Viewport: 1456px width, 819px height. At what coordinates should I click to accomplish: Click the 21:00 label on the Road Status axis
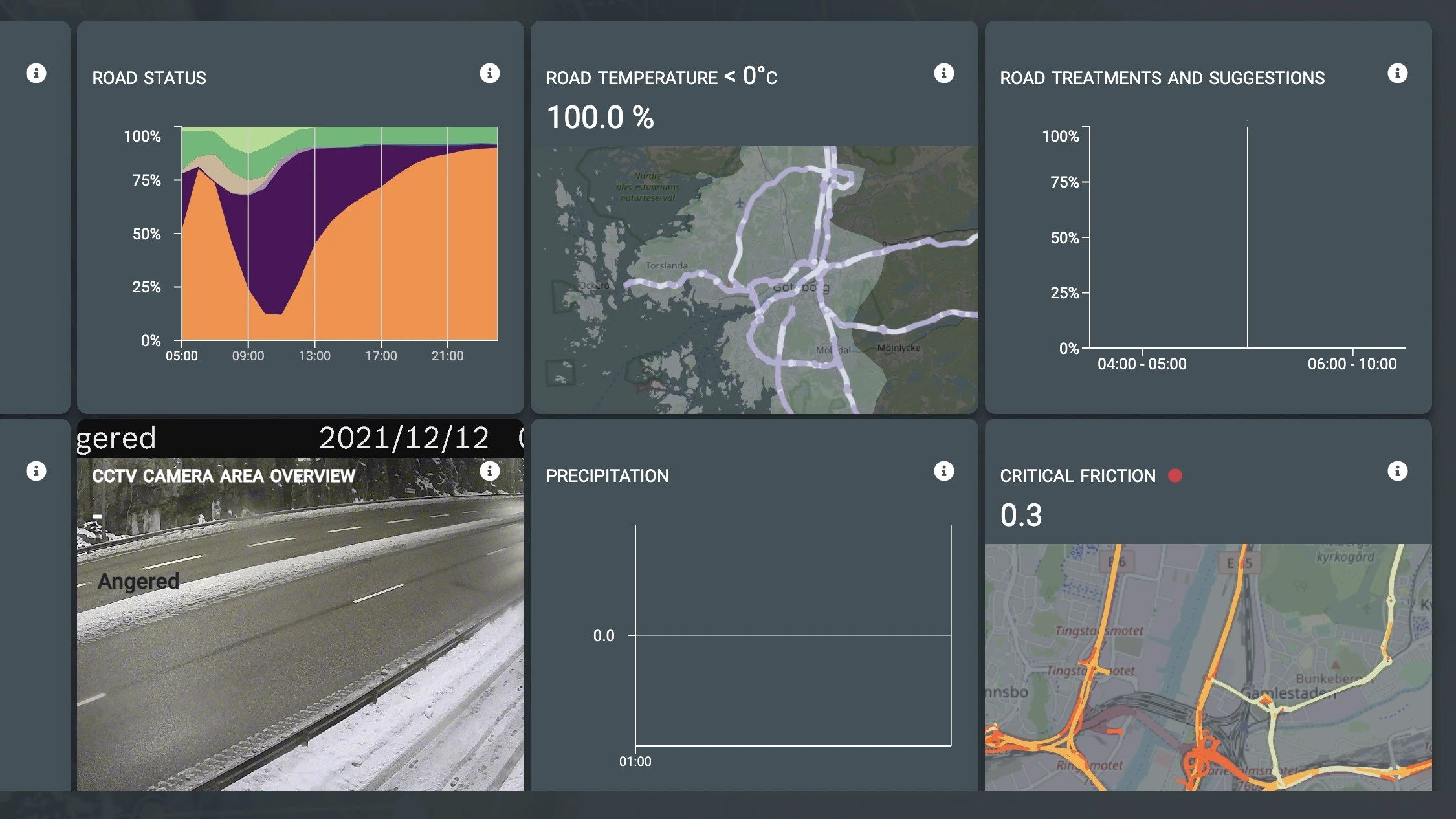pyautogui.click(x=449, y=355)
